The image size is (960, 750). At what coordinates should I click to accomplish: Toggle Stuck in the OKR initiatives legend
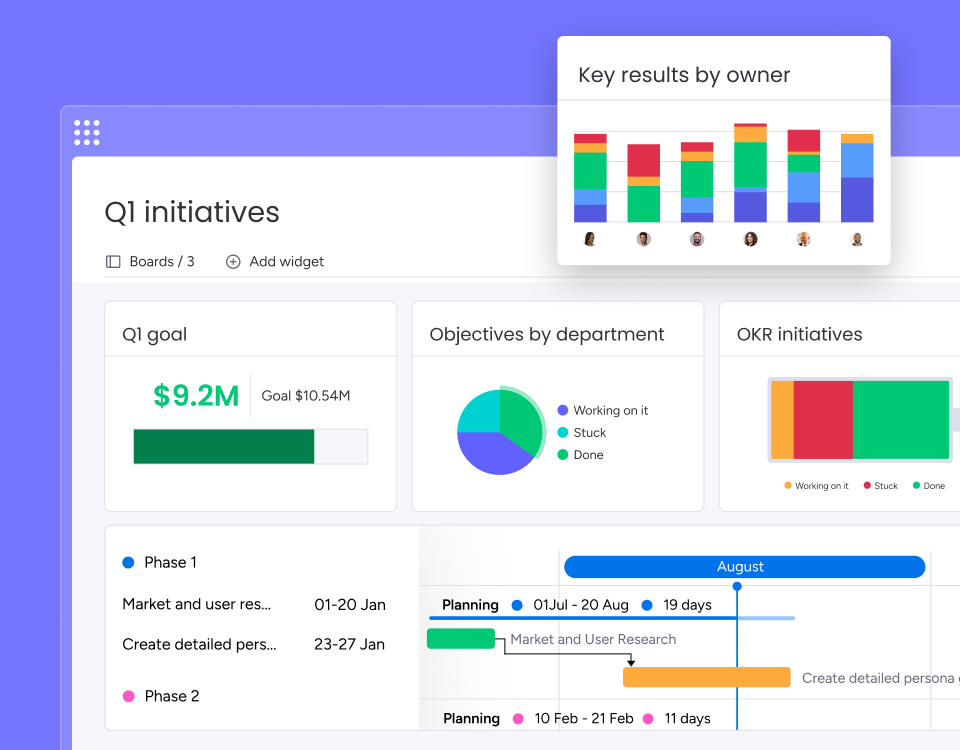[881, 486]
